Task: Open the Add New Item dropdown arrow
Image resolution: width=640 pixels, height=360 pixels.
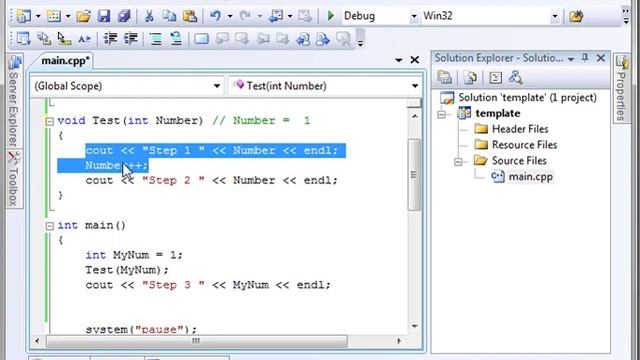Action: [68, 16]
